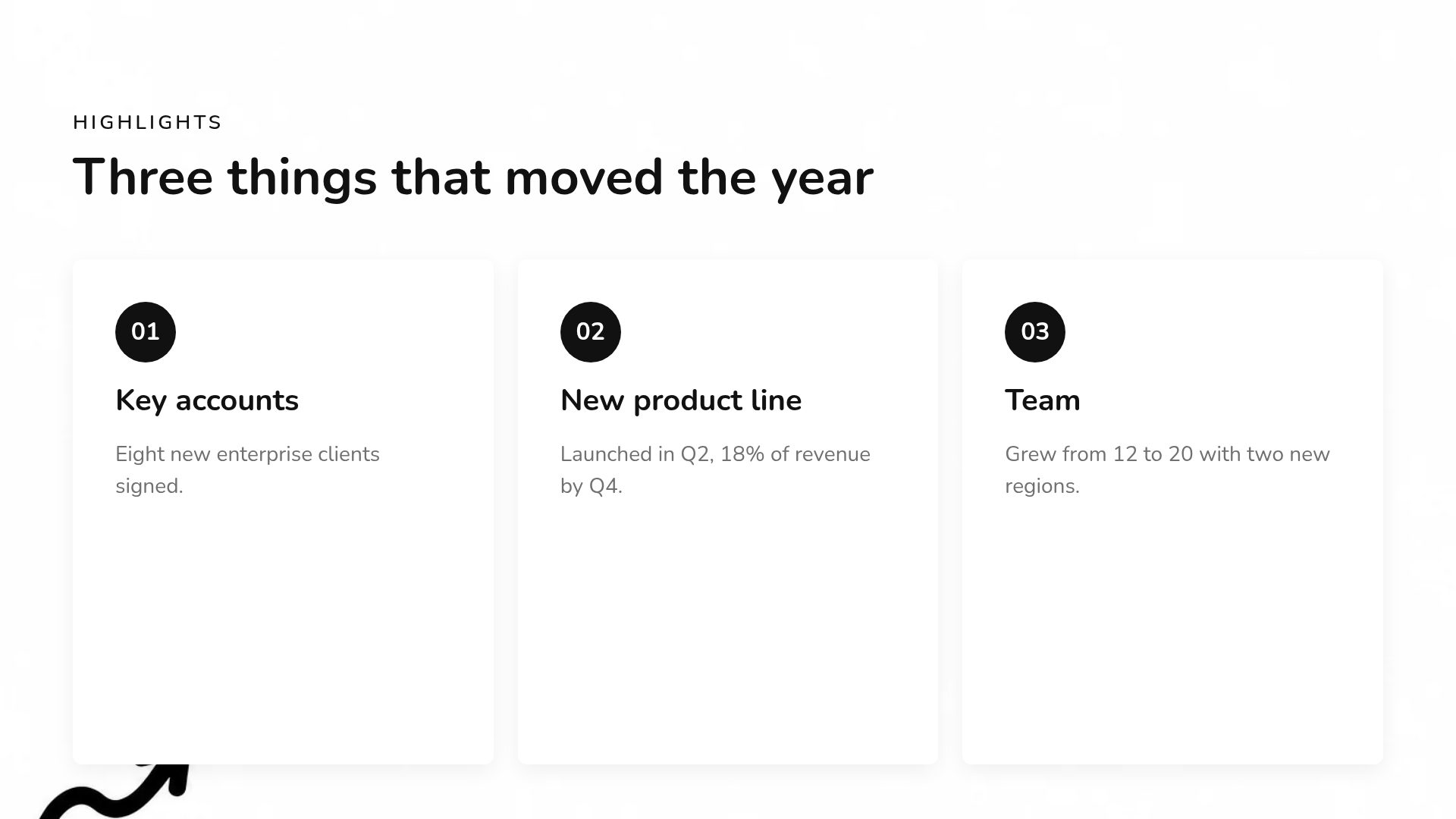Click the word Three in the title

coord(143,177)
